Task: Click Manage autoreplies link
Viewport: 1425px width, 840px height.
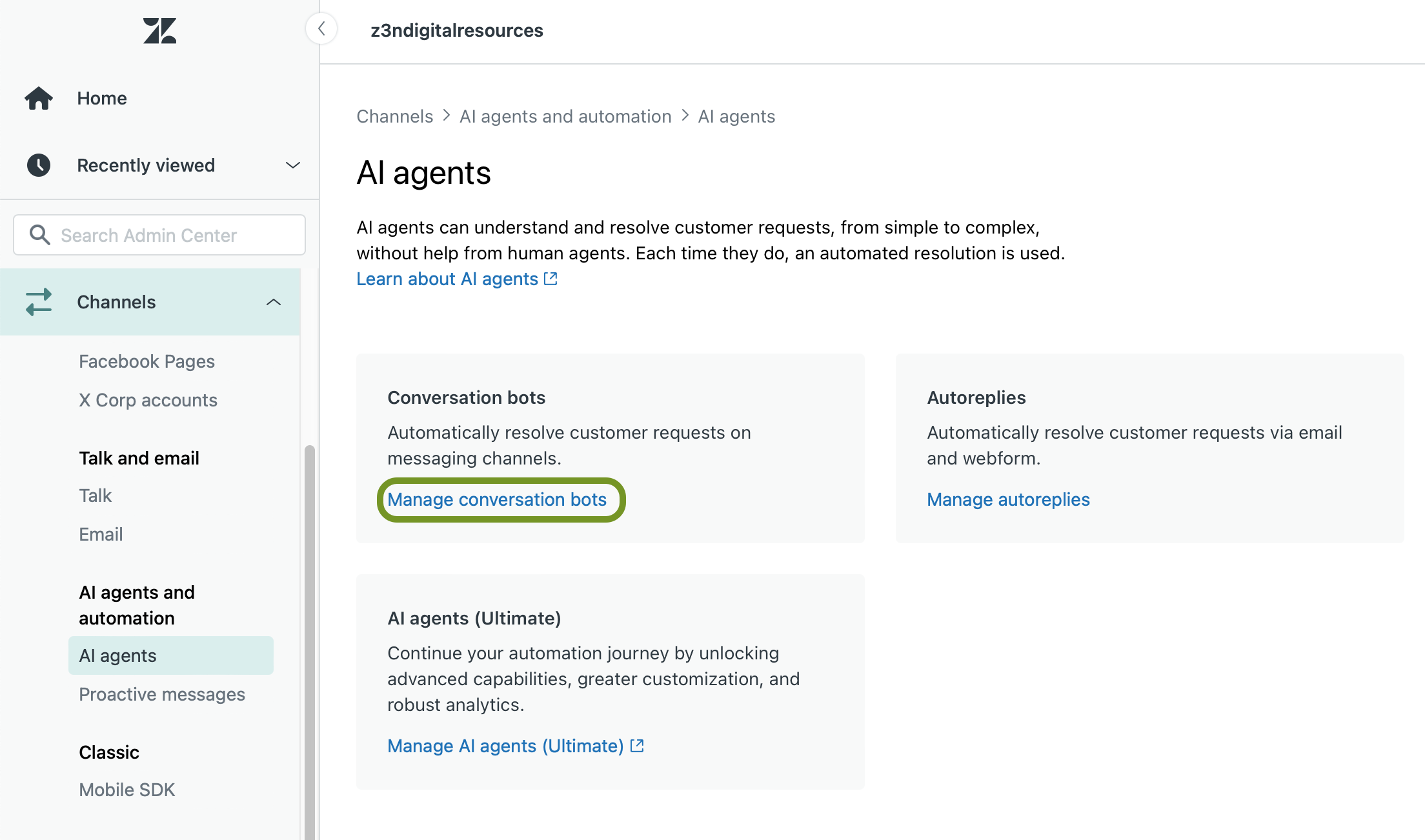Action: coord(1009,498)
